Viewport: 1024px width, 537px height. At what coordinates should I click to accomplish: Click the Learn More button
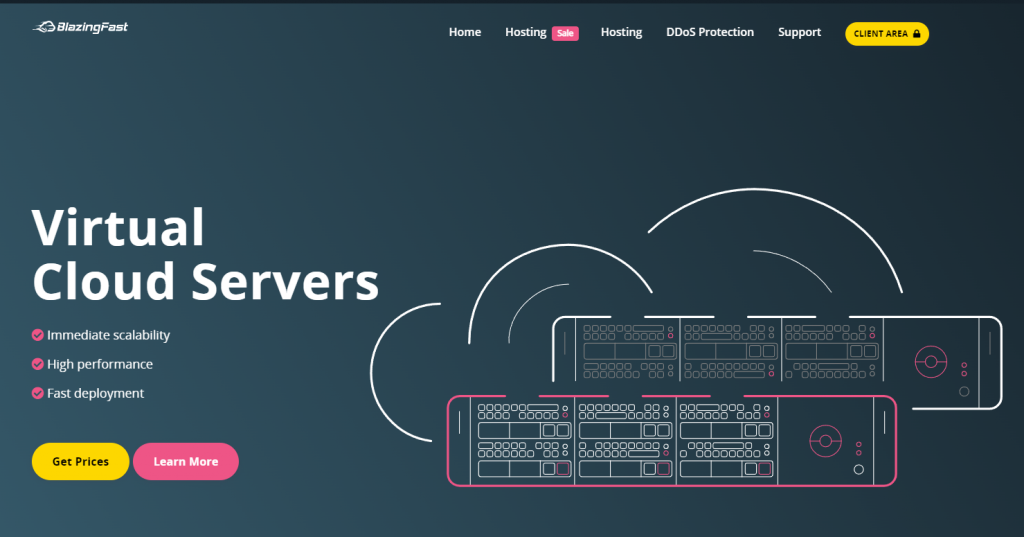(185, 461)
